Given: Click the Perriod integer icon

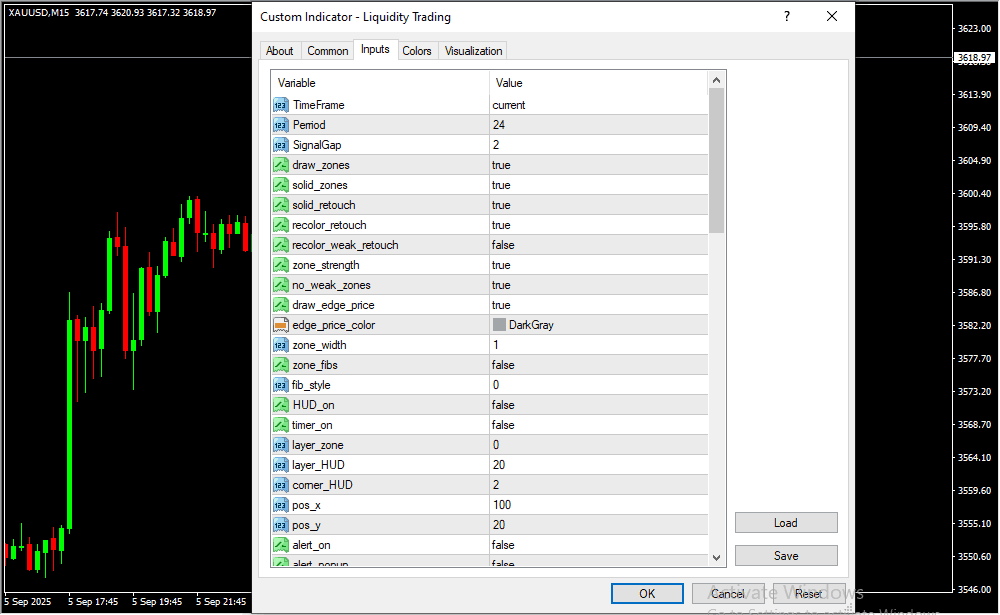Looking at the screenshot, I should (x=280, y=125).
